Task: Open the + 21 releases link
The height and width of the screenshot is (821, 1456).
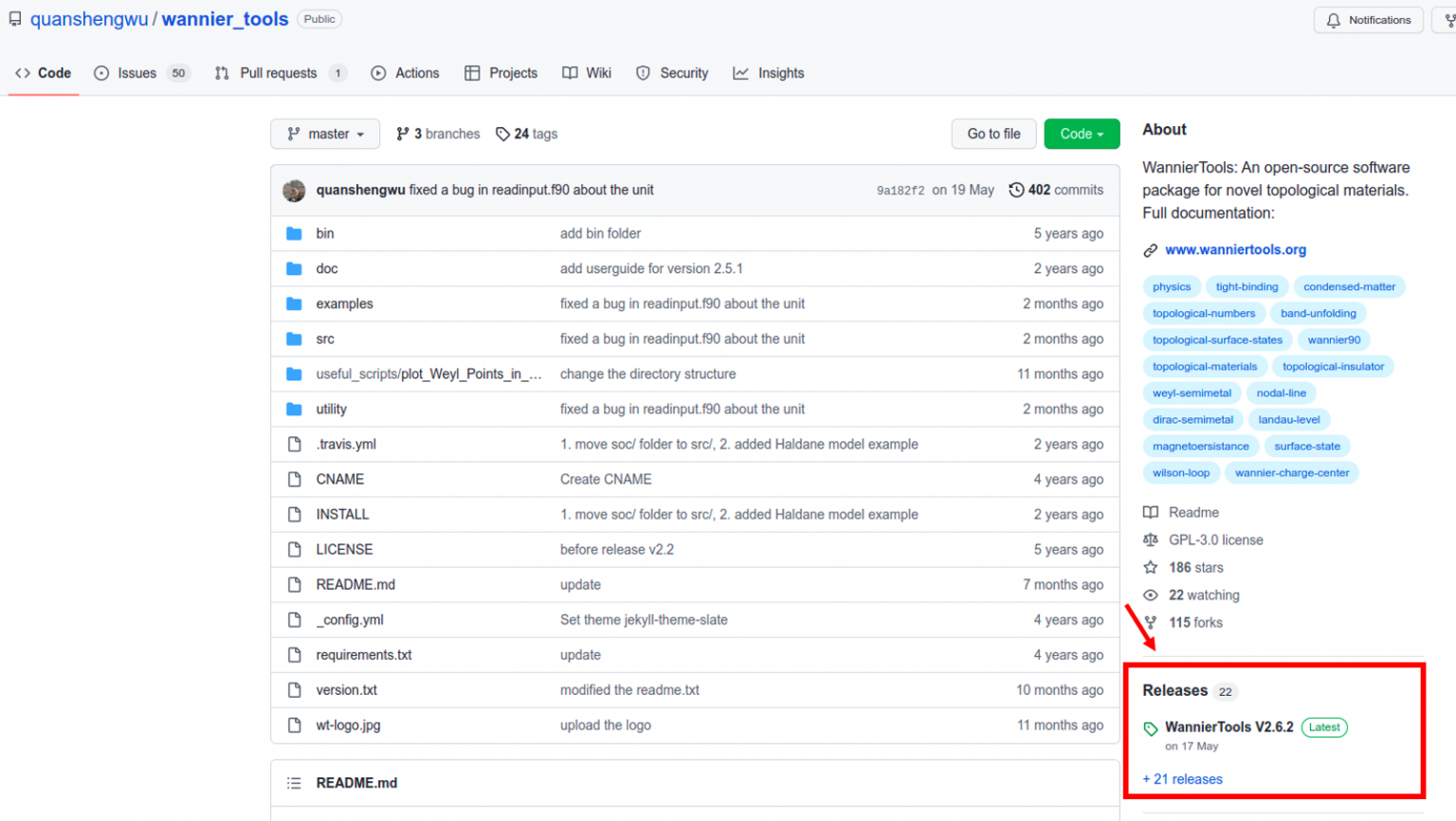Action: tap(1182, 778)
